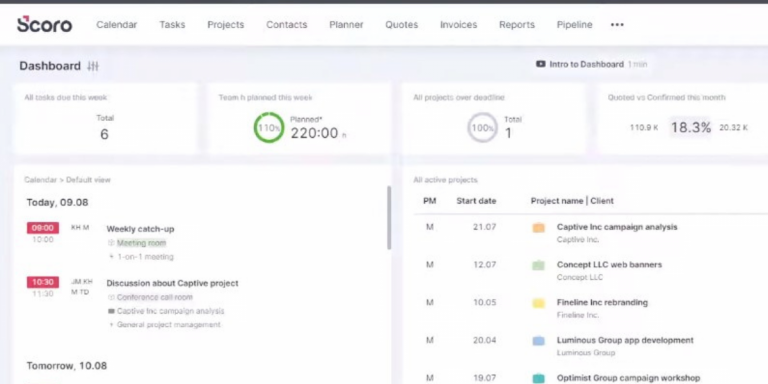Click the 100% over deadline ring
This screenshot has height=384, width=768.
pos(482,128)
